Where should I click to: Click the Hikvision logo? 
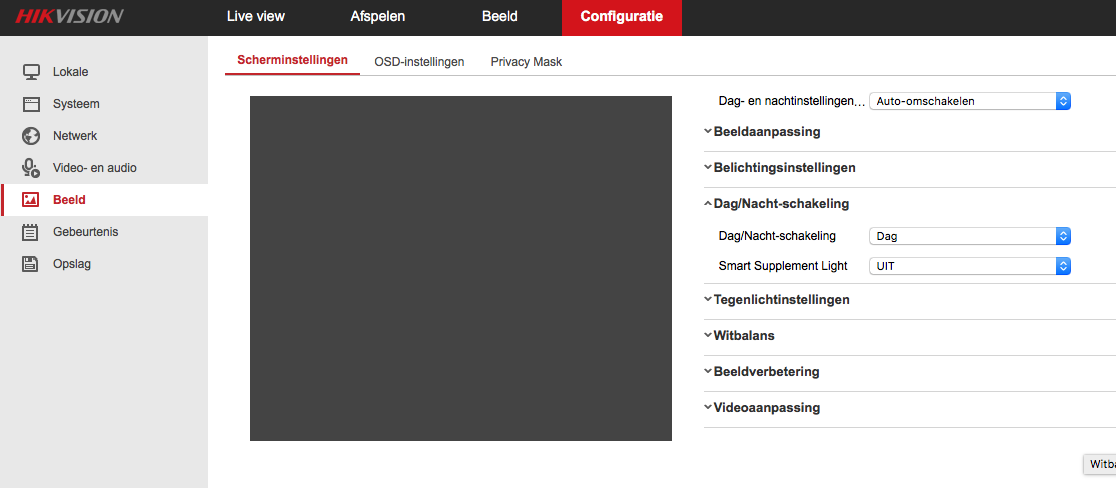click(x=69, y=16)
